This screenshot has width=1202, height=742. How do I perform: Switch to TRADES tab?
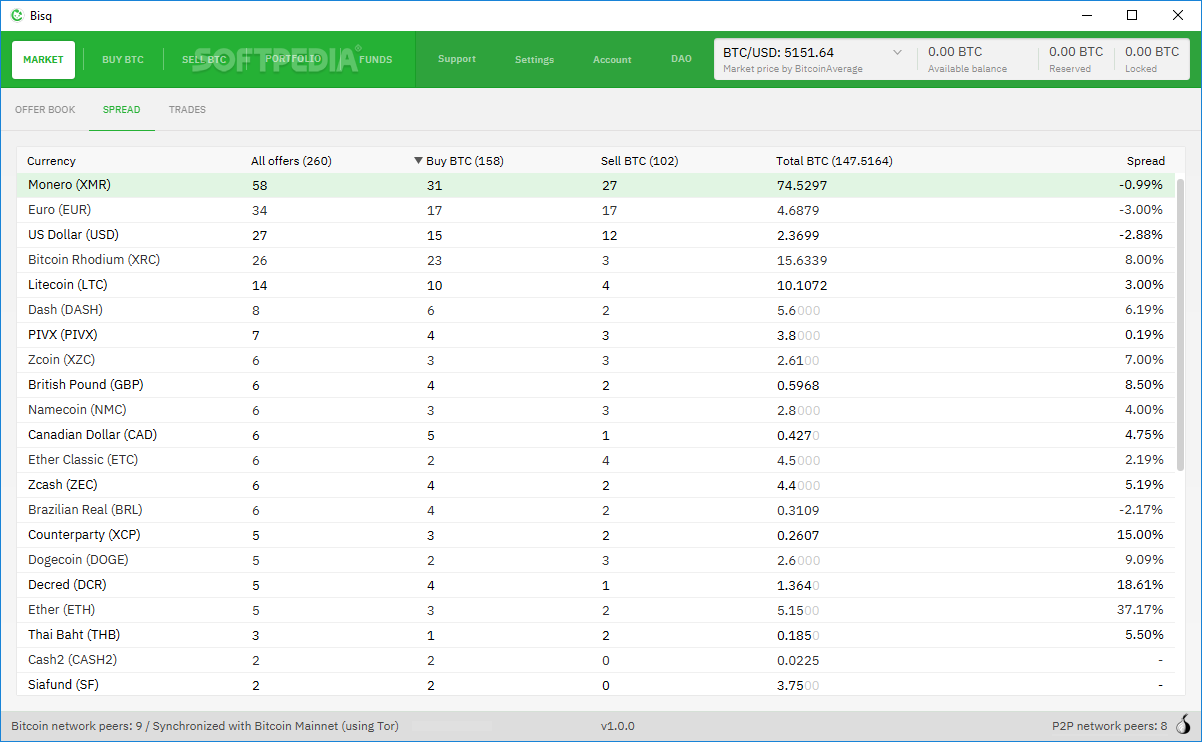(187, 110)
